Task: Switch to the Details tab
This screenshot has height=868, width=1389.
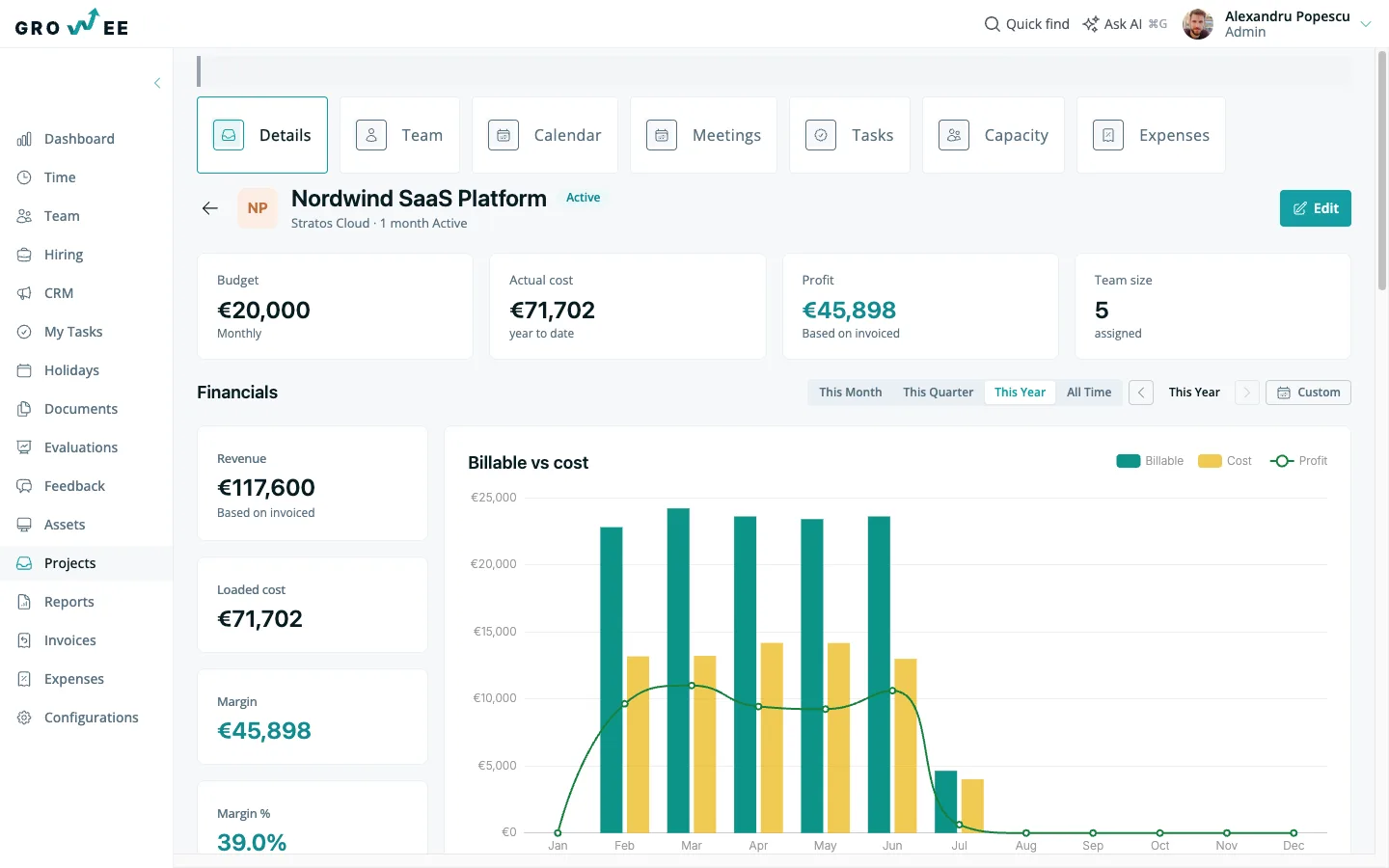Action: 262,135
